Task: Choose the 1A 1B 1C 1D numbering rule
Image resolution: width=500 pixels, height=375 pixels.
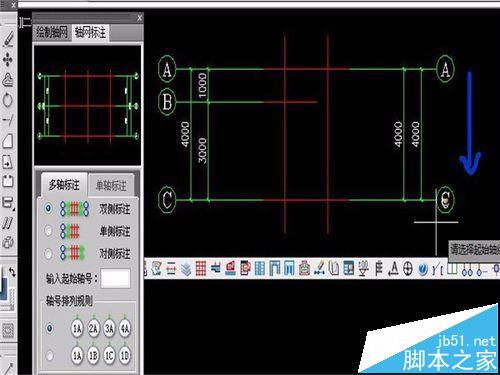Action: (49, 355)
